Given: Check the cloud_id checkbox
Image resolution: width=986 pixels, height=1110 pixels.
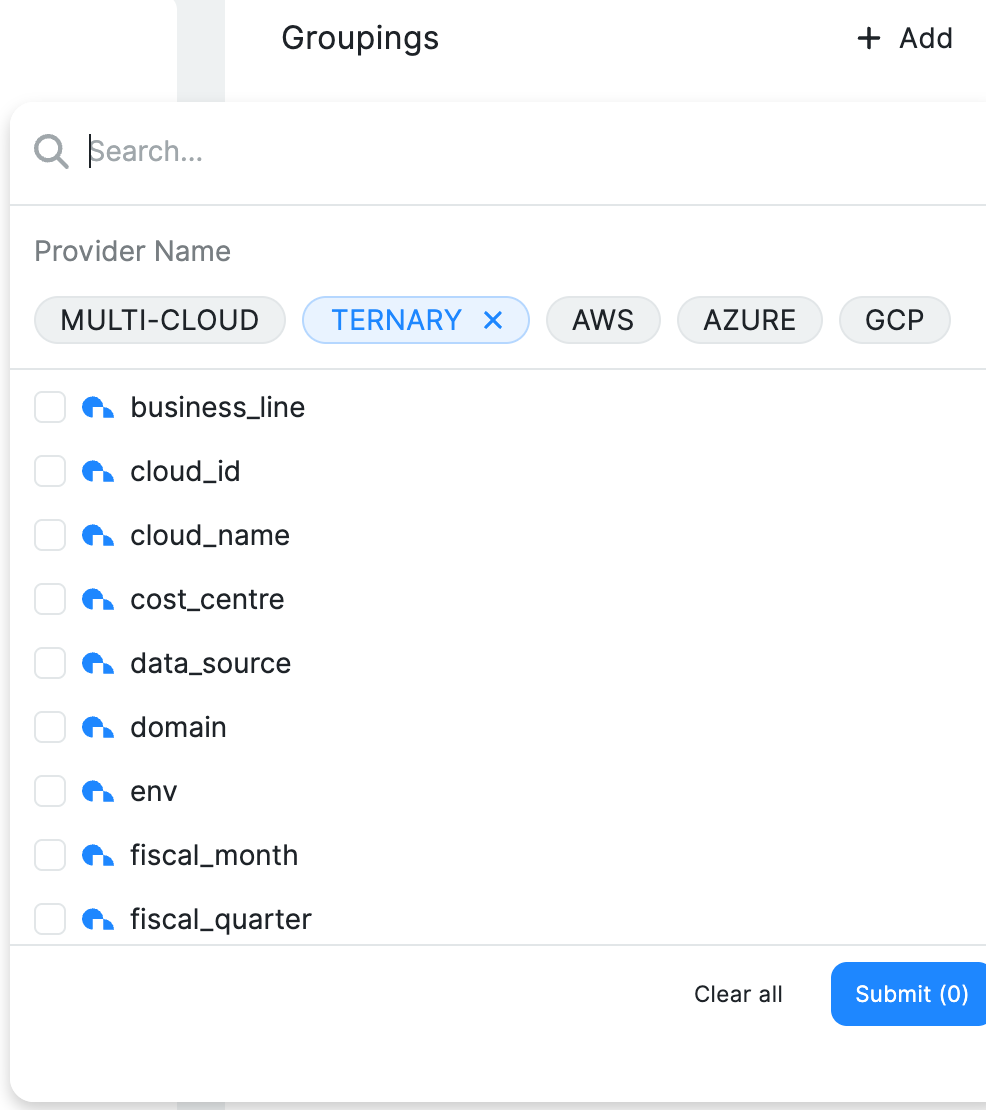Looking at the screenshot, I should pos(50,471).
